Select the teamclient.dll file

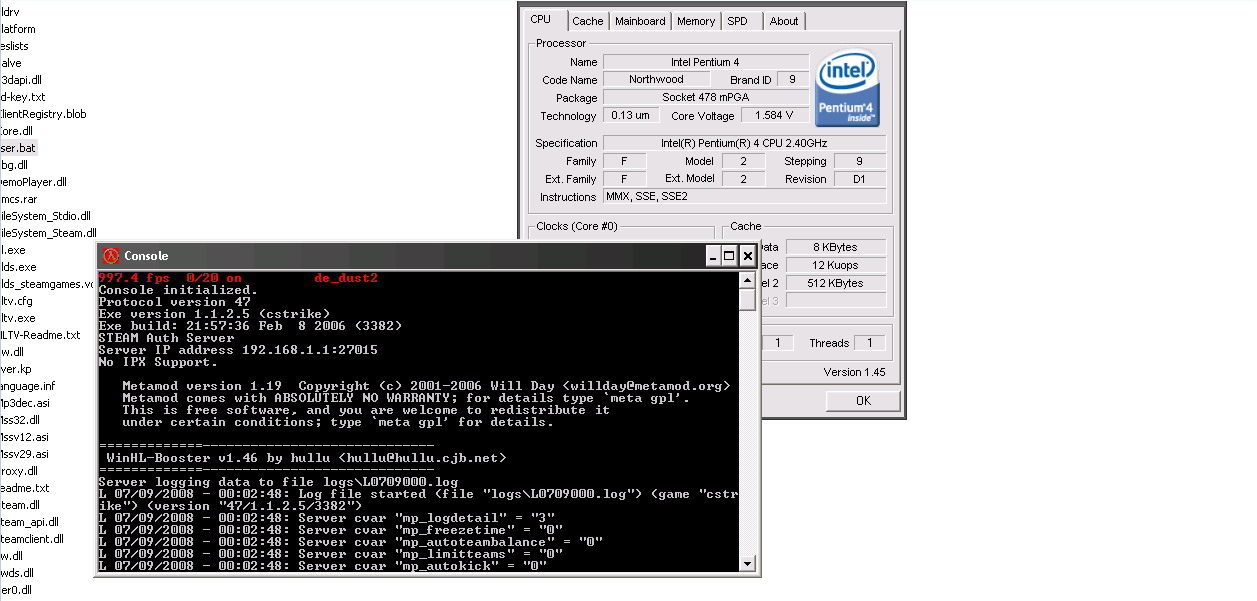pos(32,539)
